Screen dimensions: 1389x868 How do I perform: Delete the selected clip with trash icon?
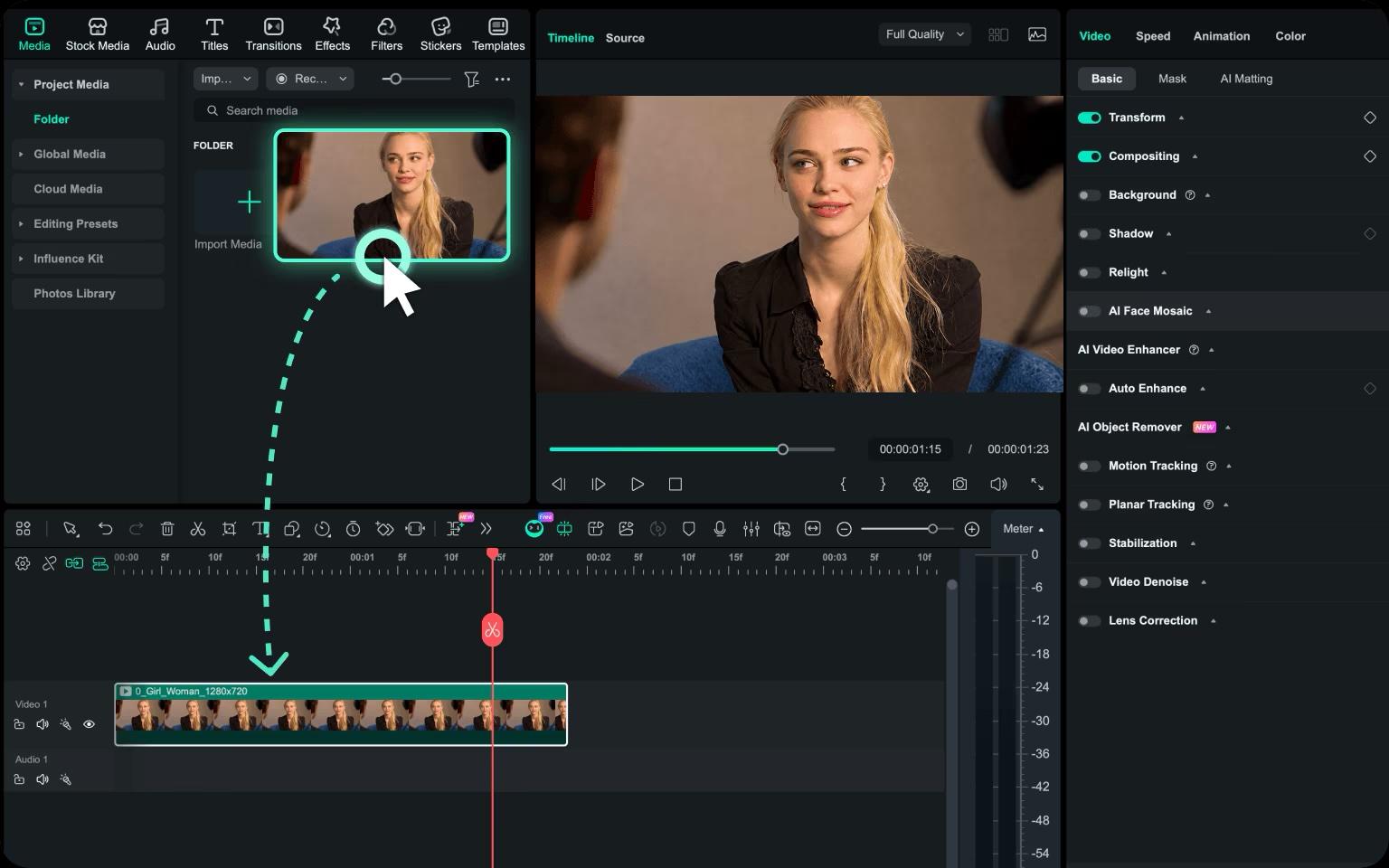coord(167,529)
